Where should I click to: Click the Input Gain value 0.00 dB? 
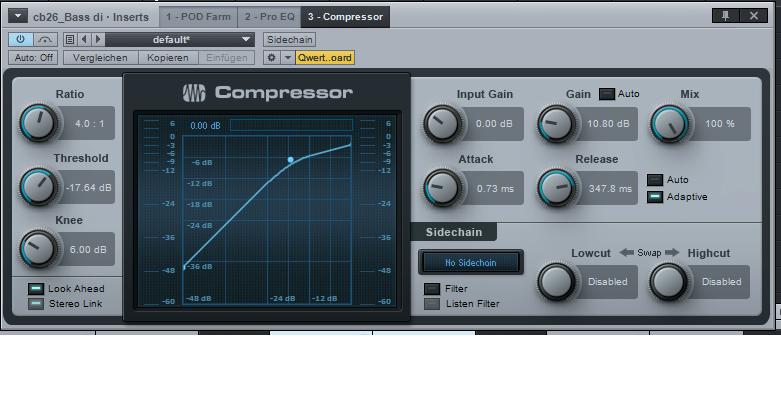coord(494,124)
